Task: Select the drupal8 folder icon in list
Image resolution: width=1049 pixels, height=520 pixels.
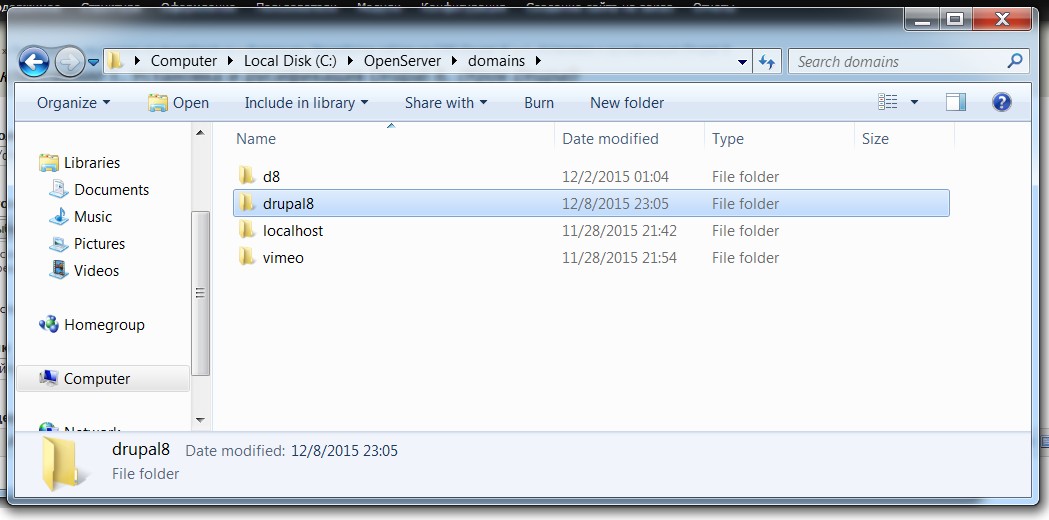Action: (247, 203)
